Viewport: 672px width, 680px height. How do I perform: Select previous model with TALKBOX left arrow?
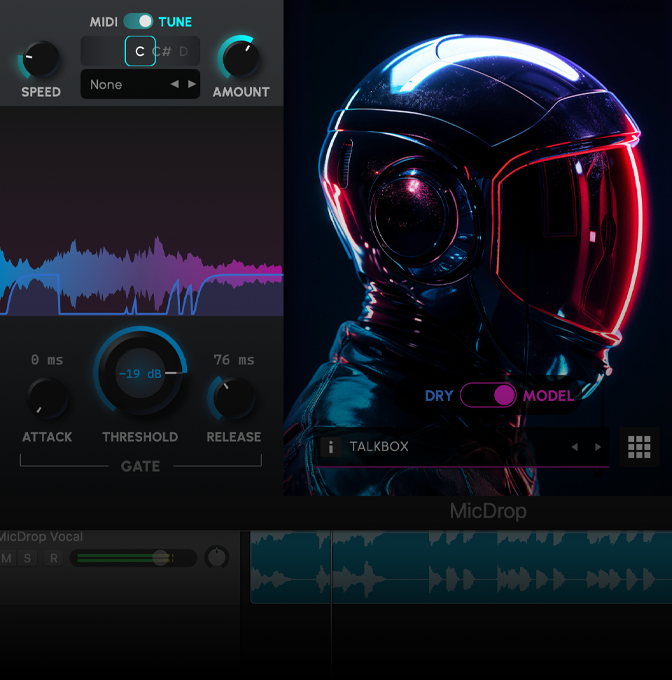click(575, 447)
